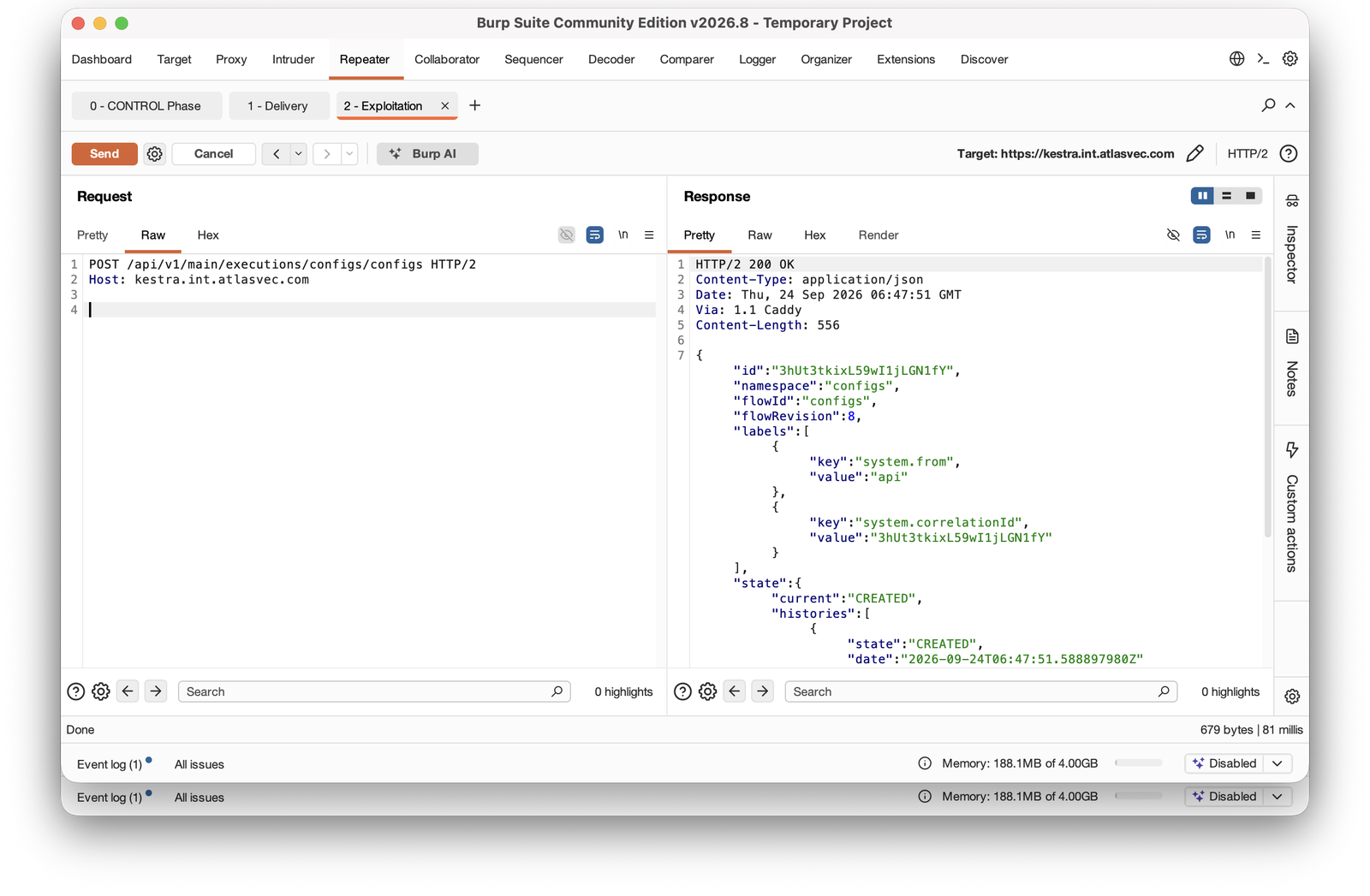1370x896 pixels.
Task: Open side panel settings gear at bottom
Action: 1291,697
